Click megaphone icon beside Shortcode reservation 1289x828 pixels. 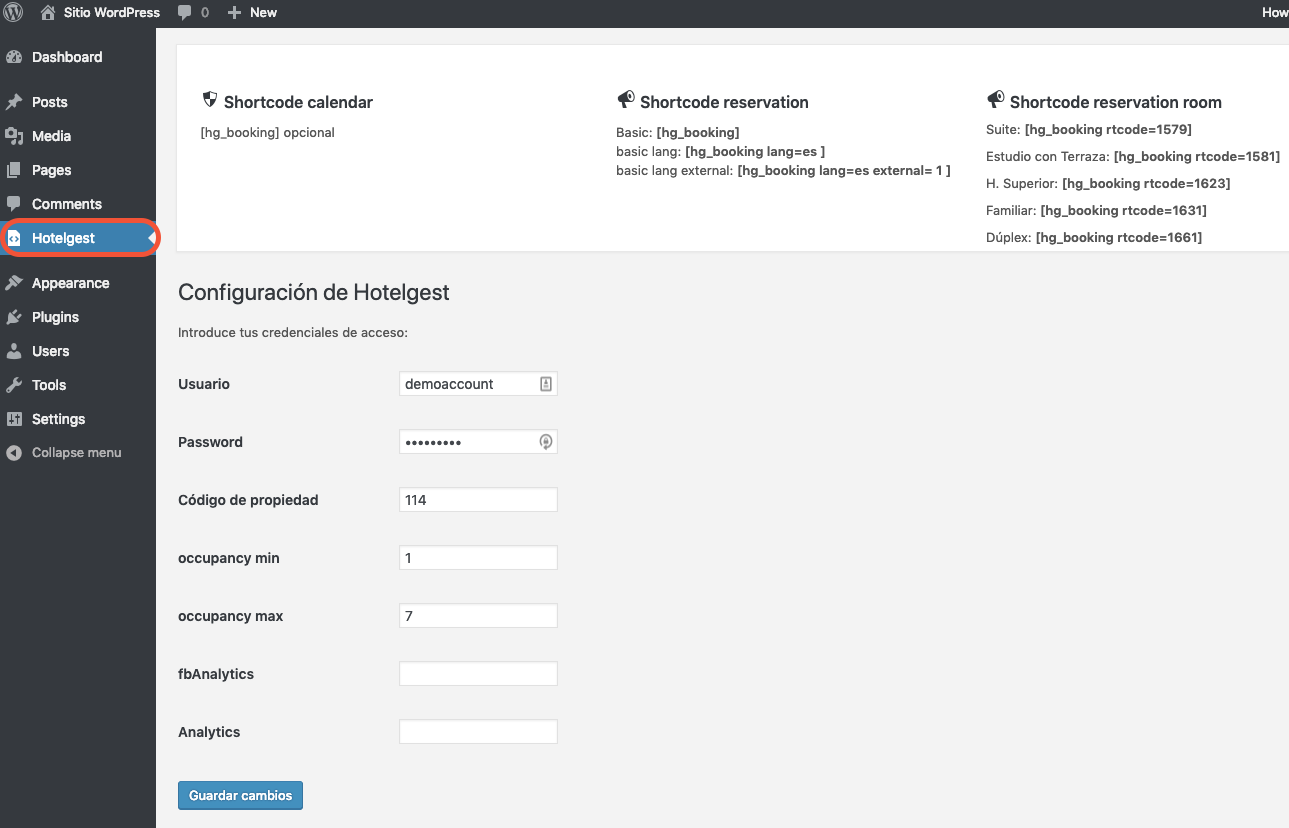pyautogui.click(x=626, y=100)
